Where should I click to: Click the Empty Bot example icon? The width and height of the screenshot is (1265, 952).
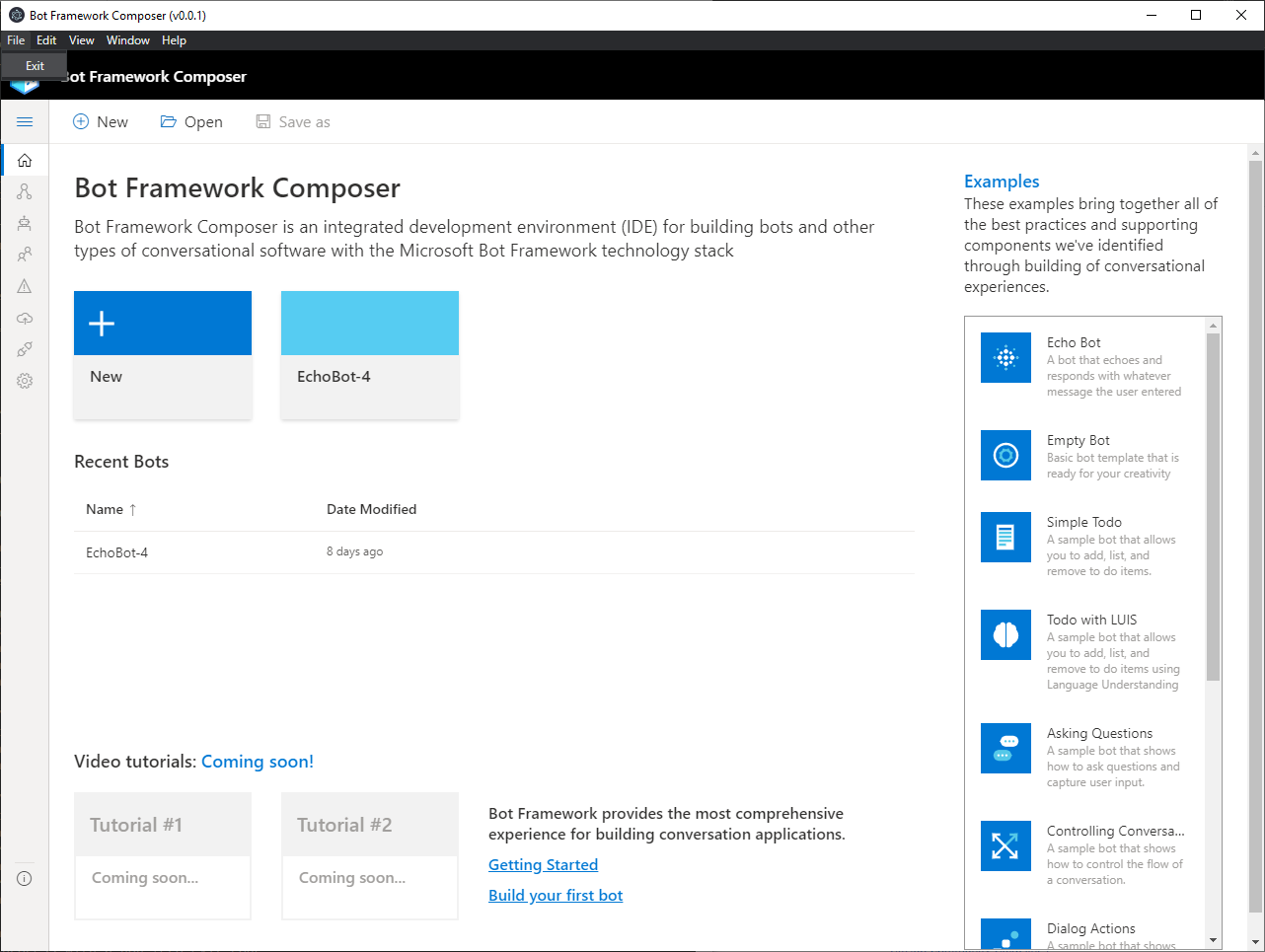coord(1005,455)
